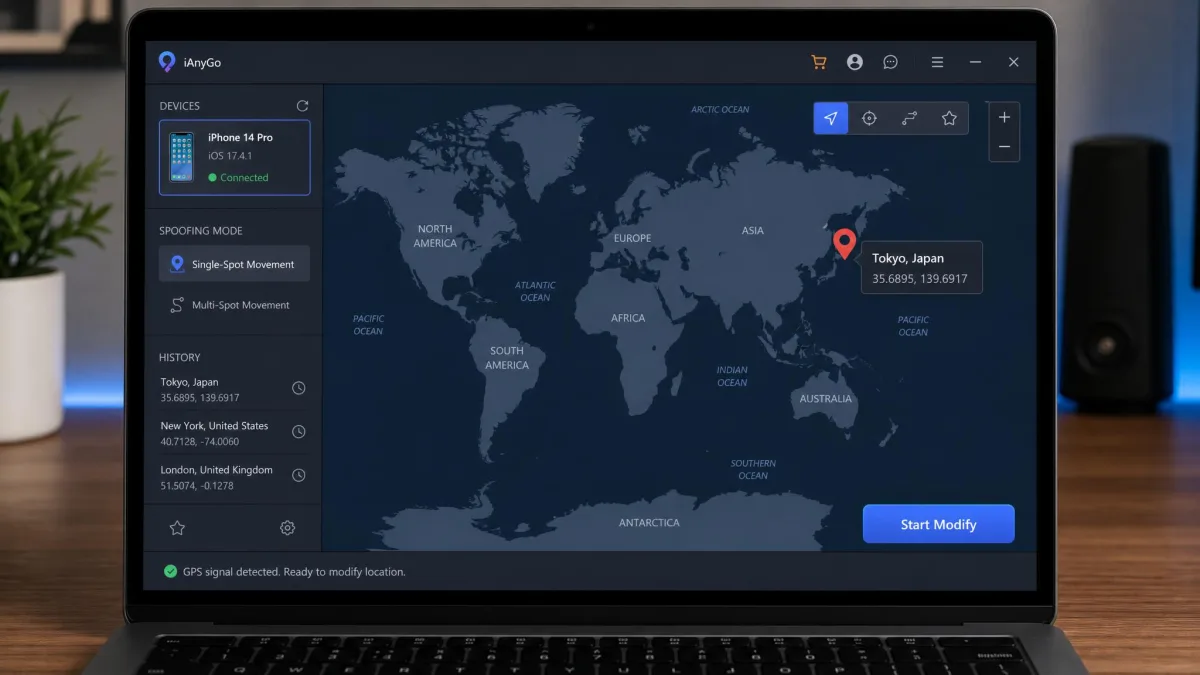The width and height of the screenshot is (1200, 675).
Task: Select the iPhone 14 Pro device card
Action: point(234,157)
